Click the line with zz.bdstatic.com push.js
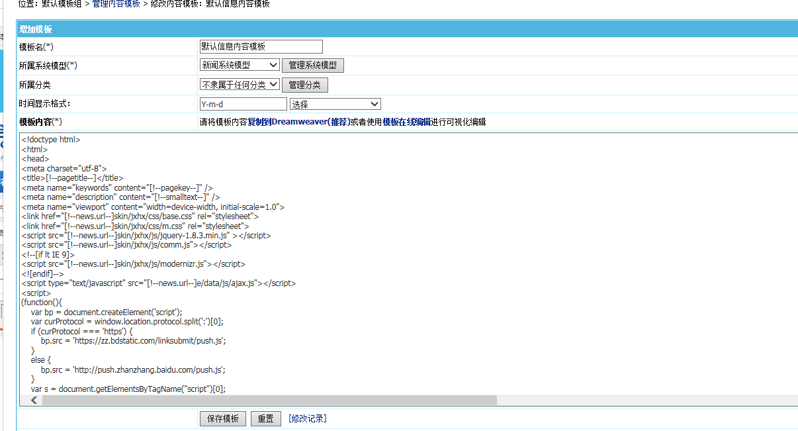 point(133,341)
